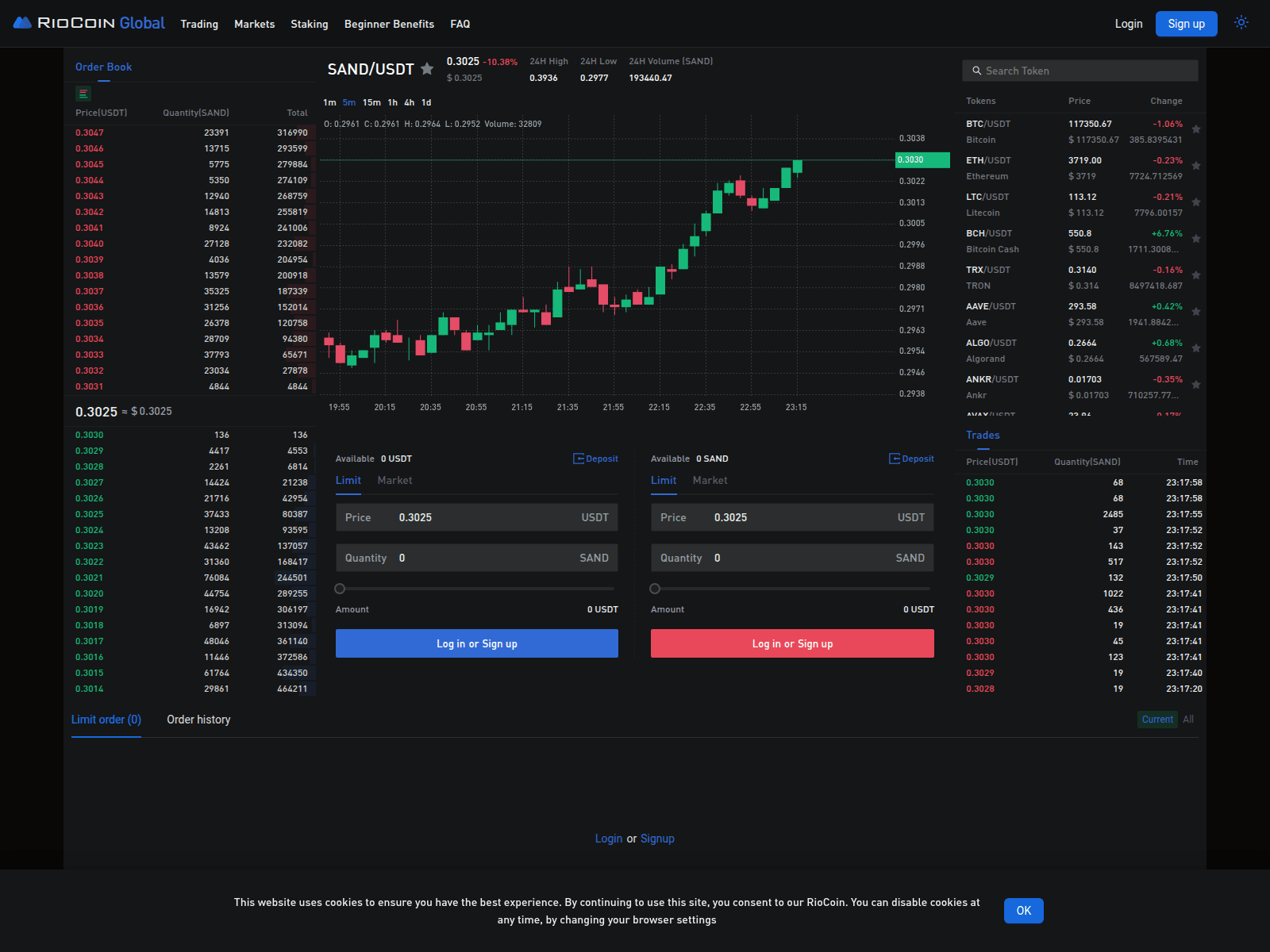Star the AAVE/USDT token row
This screenshot has width=1270, height=952.
pyautogui.click(x=1196, y=312)
